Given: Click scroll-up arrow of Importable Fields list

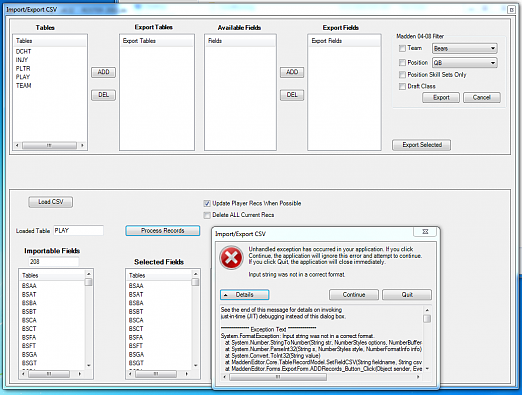Looking at the screenshot, I should [x=89, y=274].
